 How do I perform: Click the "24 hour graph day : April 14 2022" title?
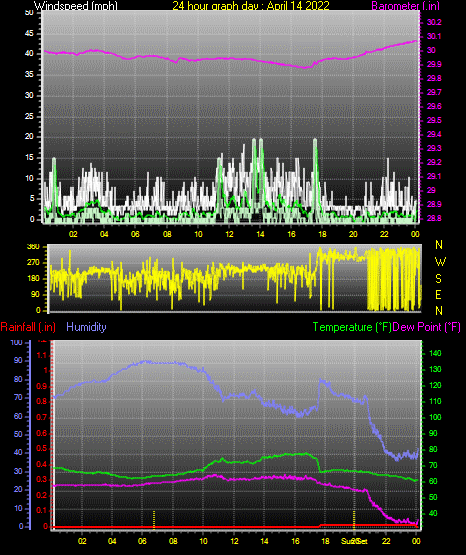[x=251, y=6]
